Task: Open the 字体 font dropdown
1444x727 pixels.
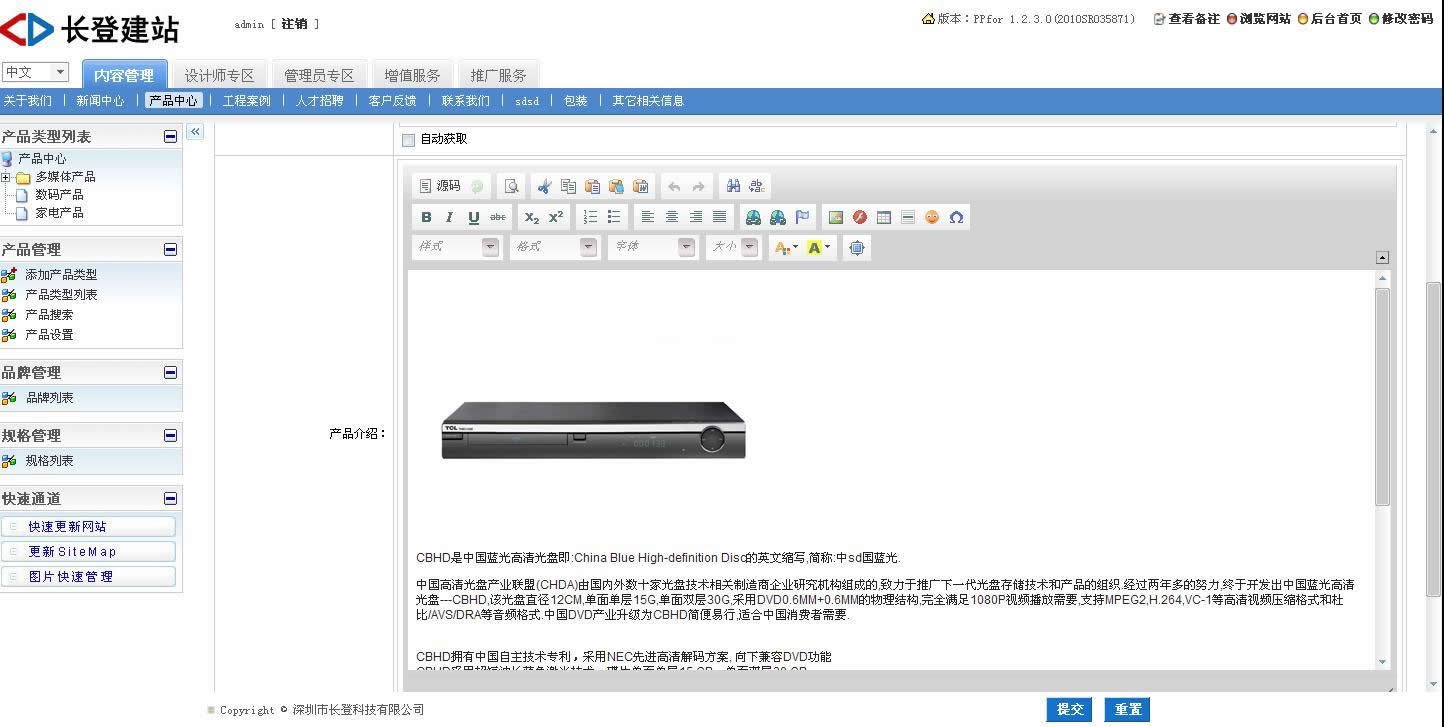Action: click(652, 247)
